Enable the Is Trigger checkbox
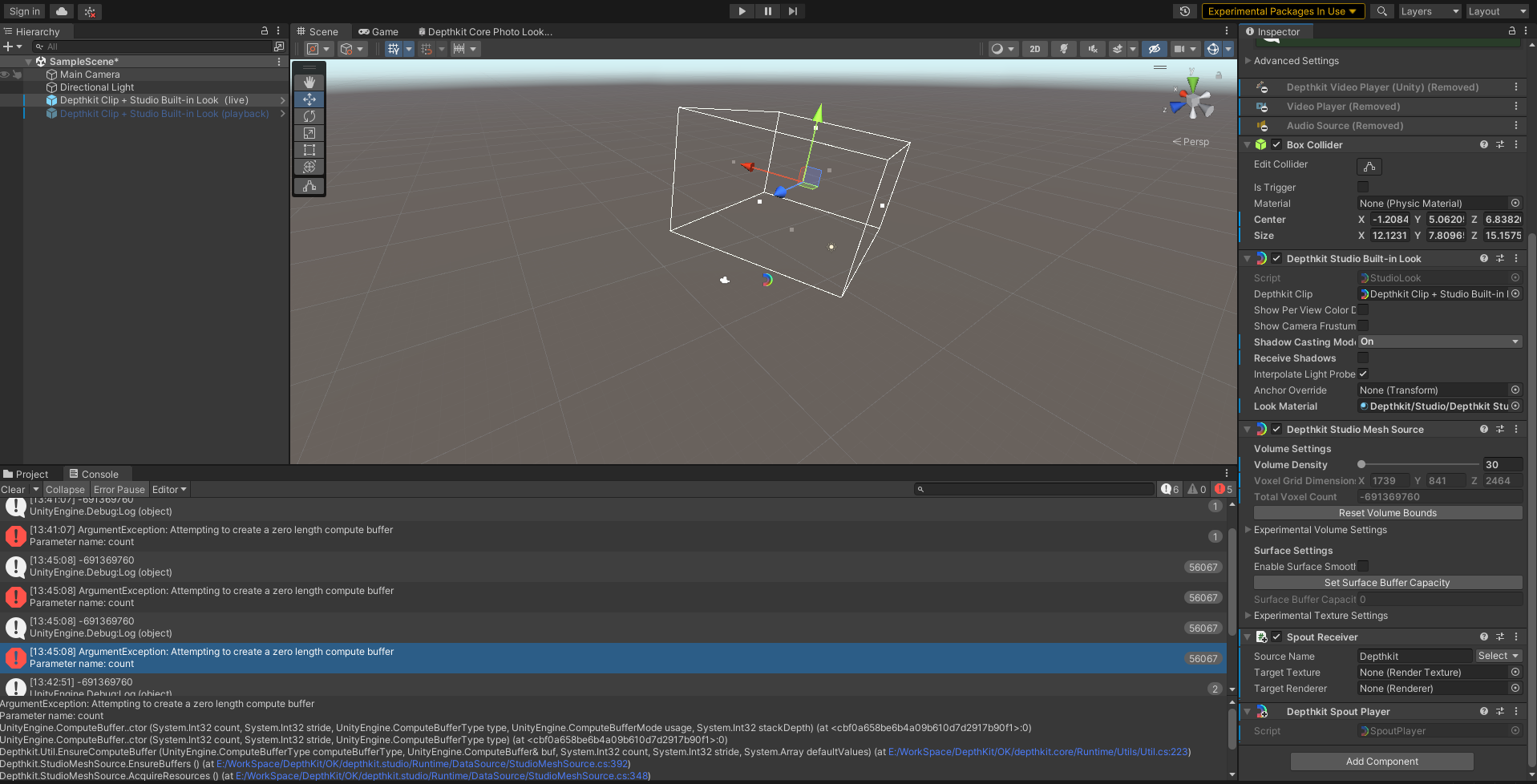This screenshot has width=1537, height=784. click(x=1363, y=187)
